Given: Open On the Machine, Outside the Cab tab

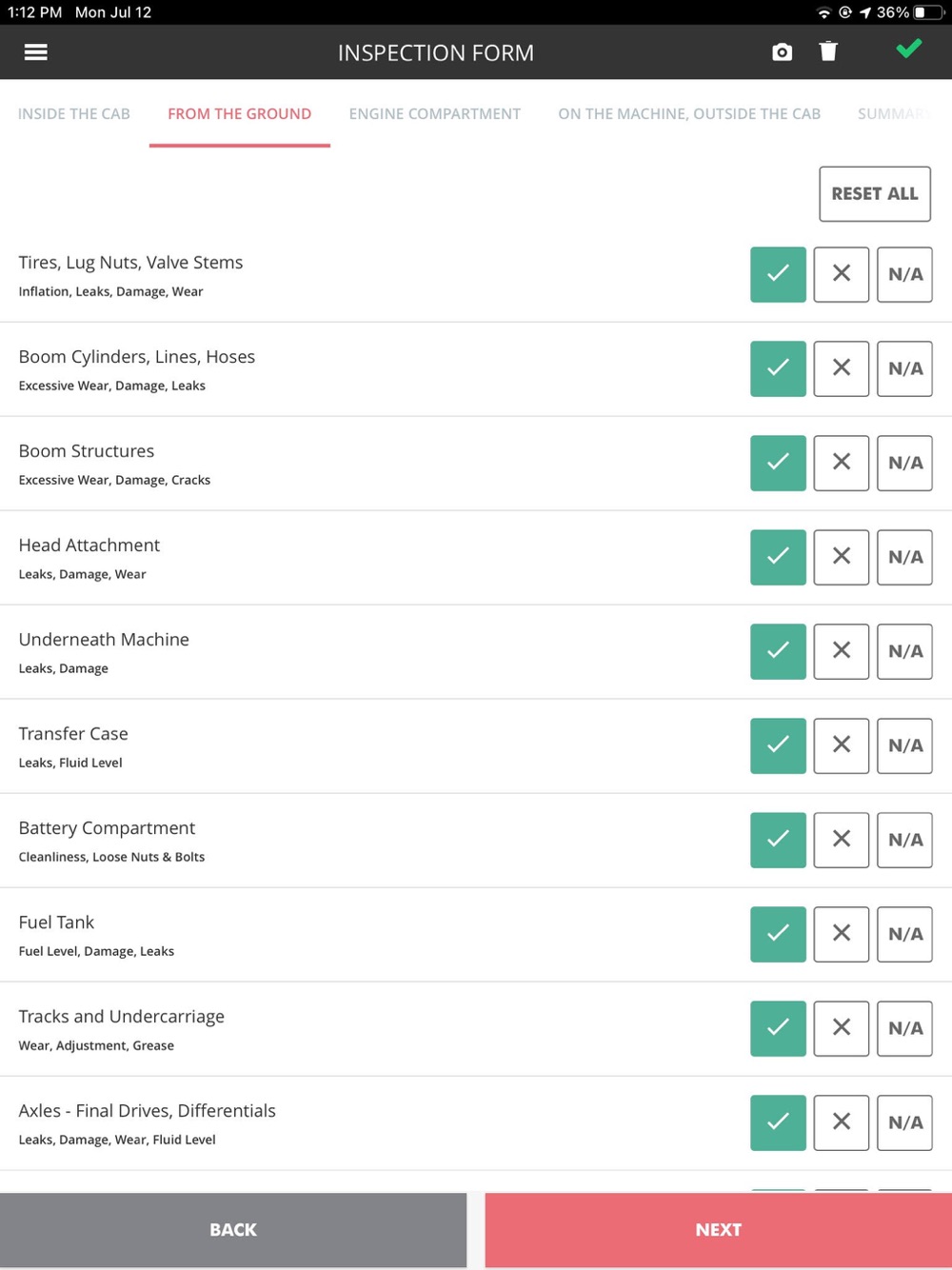Looking at the screenshot, I should point(689,114).
